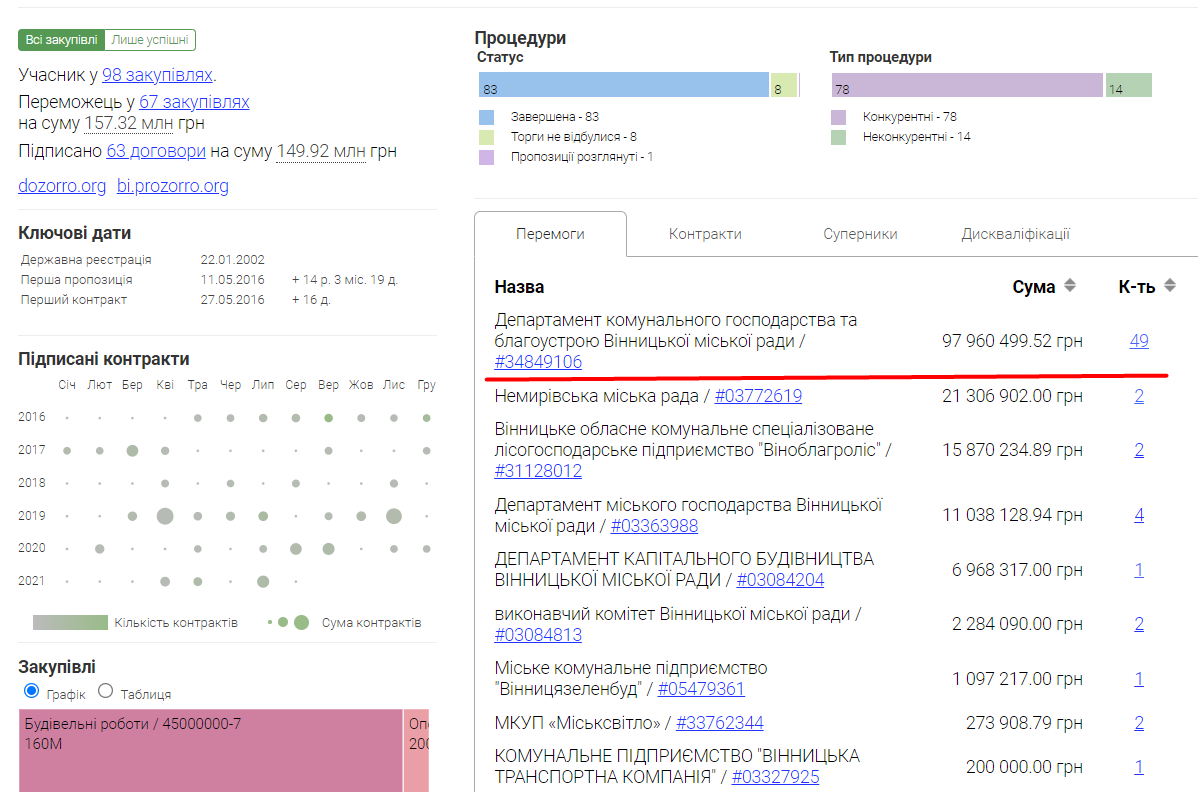Click the green Неконкурентні legend square
This screenshot has height=792, width=1198.
click(839, 137)
